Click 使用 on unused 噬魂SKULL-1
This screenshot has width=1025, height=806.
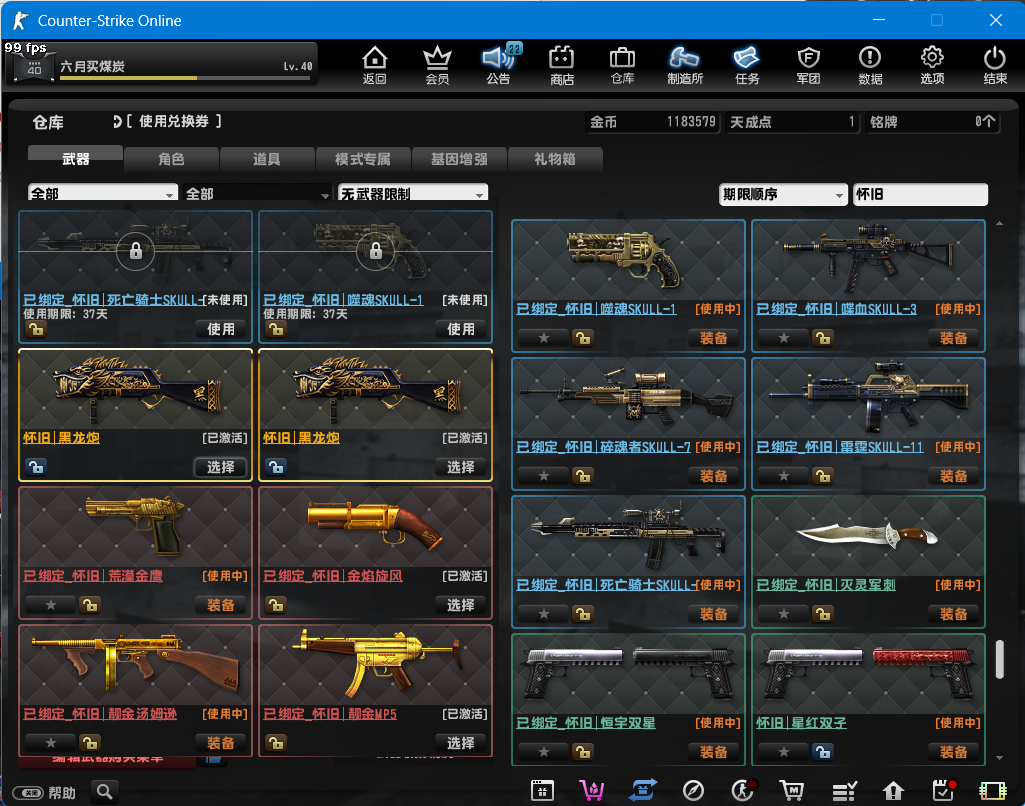click(461, 329)
